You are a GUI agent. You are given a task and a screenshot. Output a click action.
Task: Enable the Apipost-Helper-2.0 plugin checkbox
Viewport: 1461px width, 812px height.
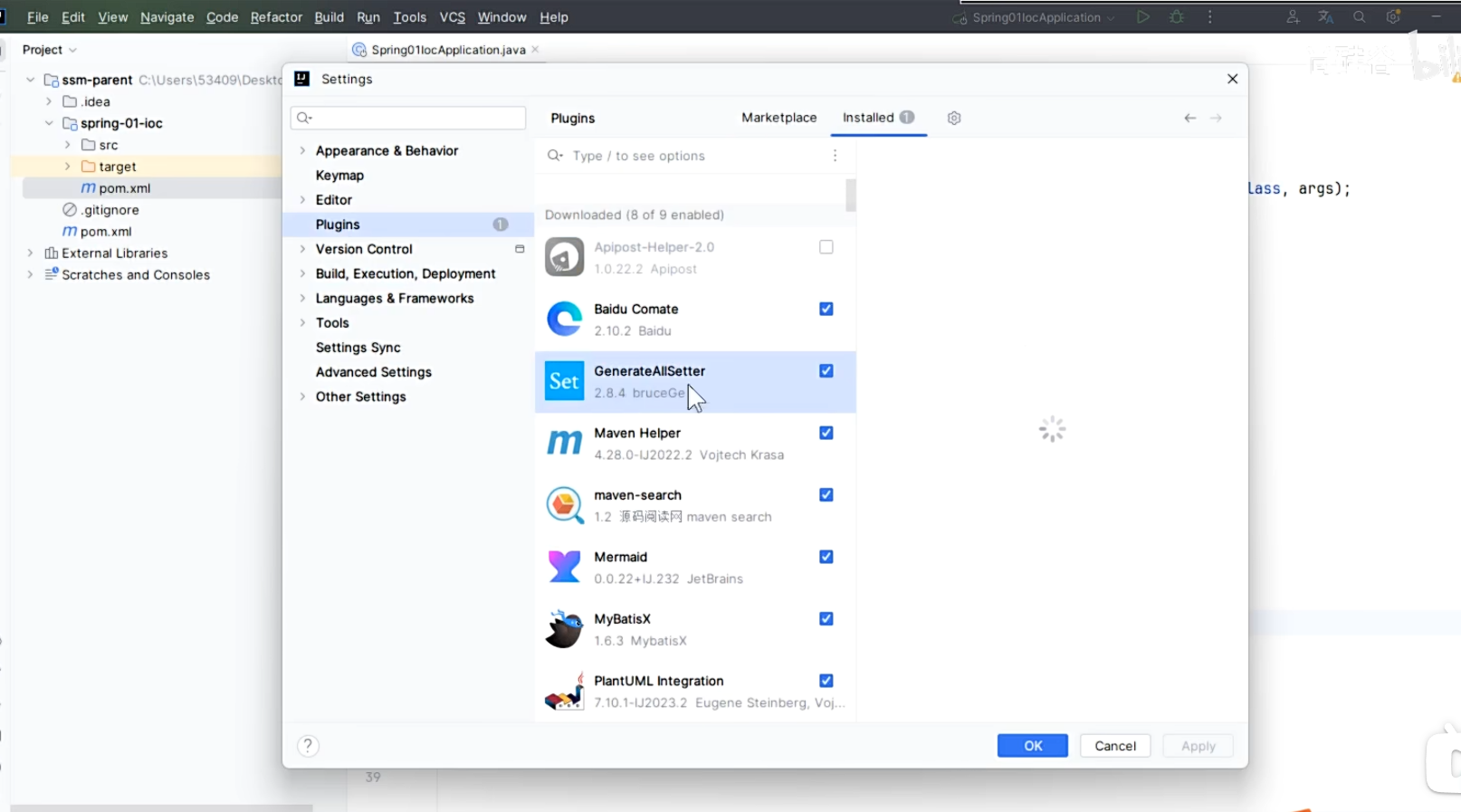pos(826,247)
